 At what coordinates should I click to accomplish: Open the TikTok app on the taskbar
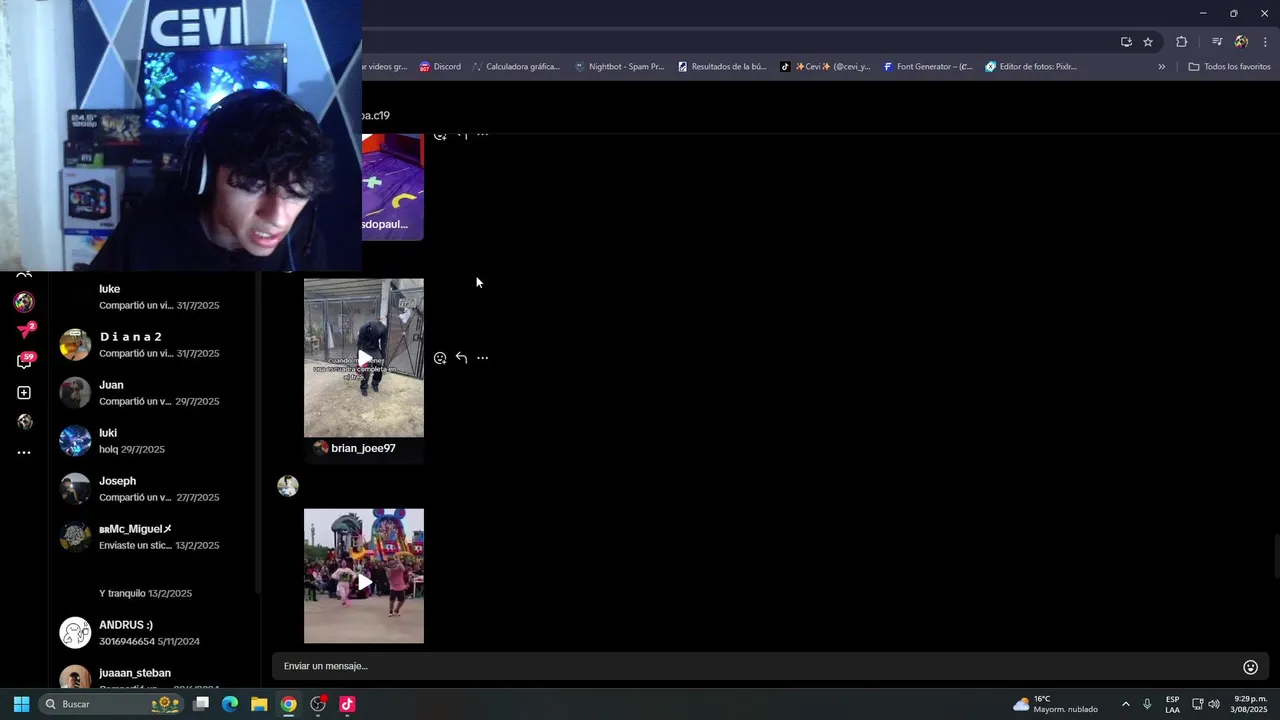click(x=347, y=704)
